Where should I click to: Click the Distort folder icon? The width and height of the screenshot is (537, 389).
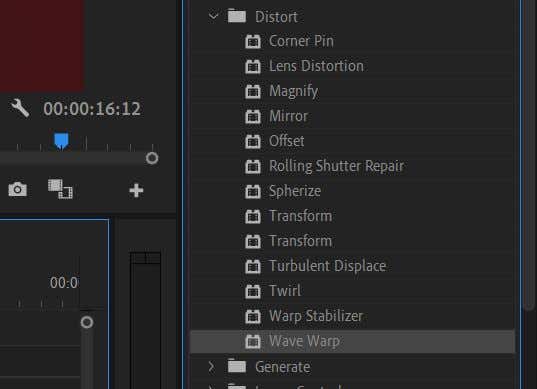[237, 16]
